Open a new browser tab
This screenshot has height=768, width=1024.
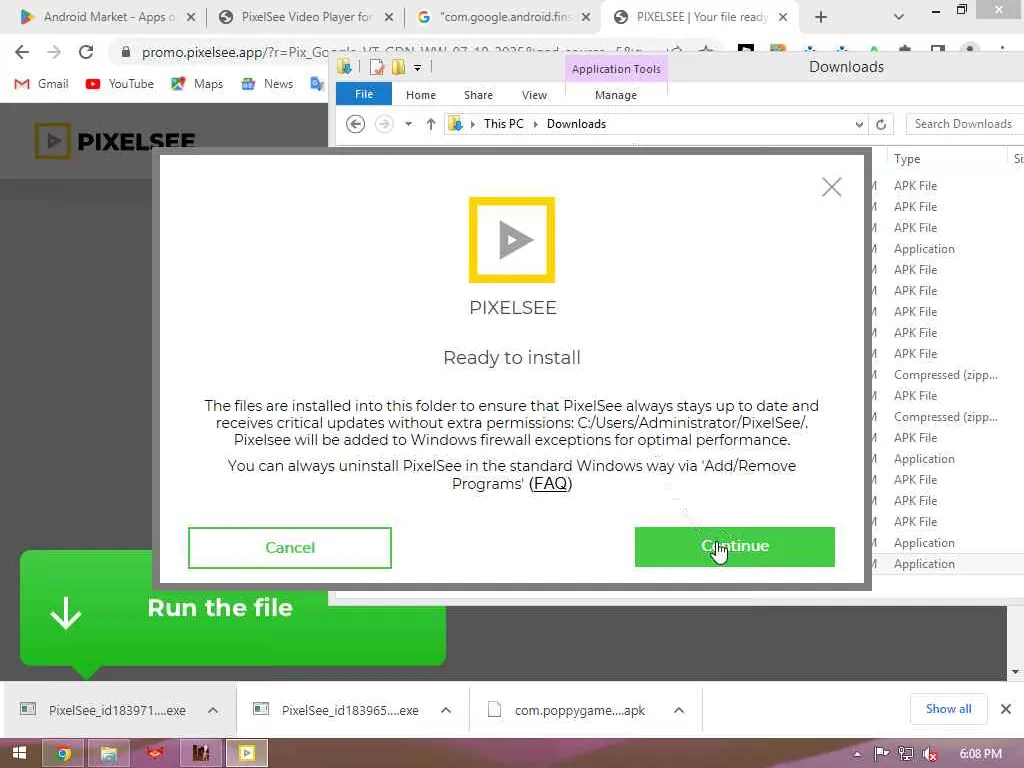821,18
